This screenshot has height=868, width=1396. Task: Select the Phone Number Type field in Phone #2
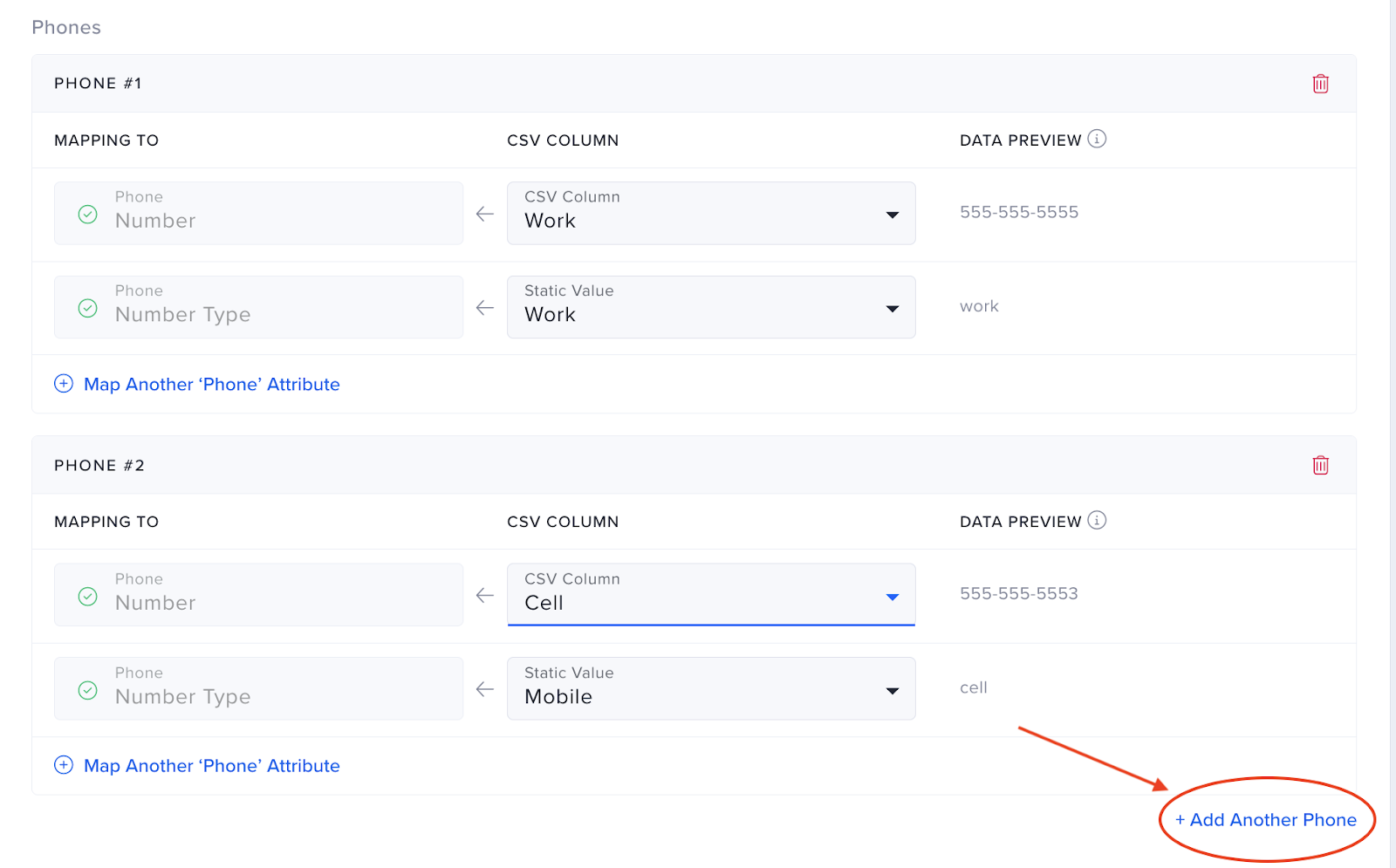click(x=258, y=688)
